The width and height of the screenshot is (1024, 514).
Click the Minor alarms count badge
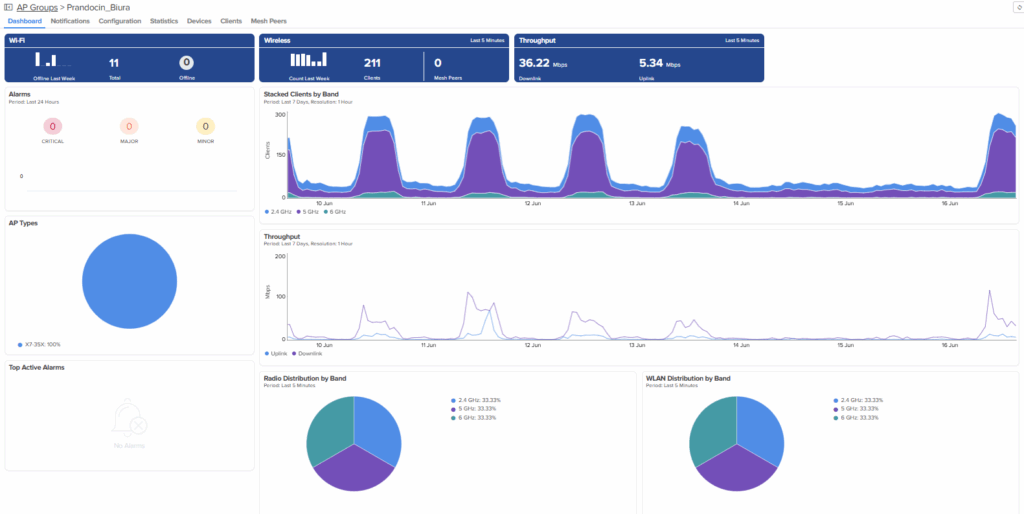(x=205, y=126)
